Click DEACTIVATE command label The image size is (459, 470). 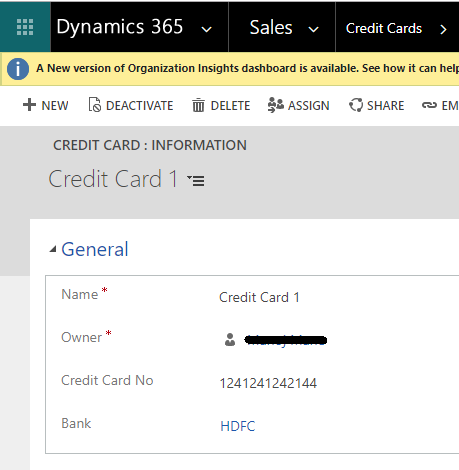coord(140,106)
